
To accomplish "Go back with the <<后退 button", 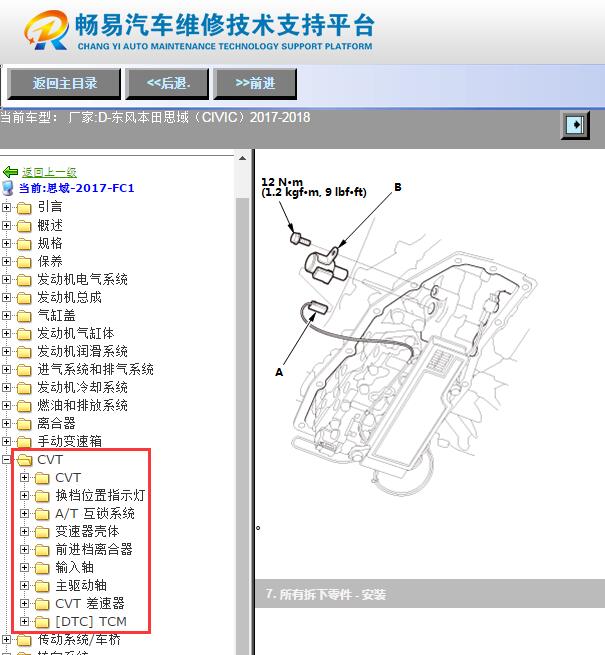I will (x=168, y=84).
